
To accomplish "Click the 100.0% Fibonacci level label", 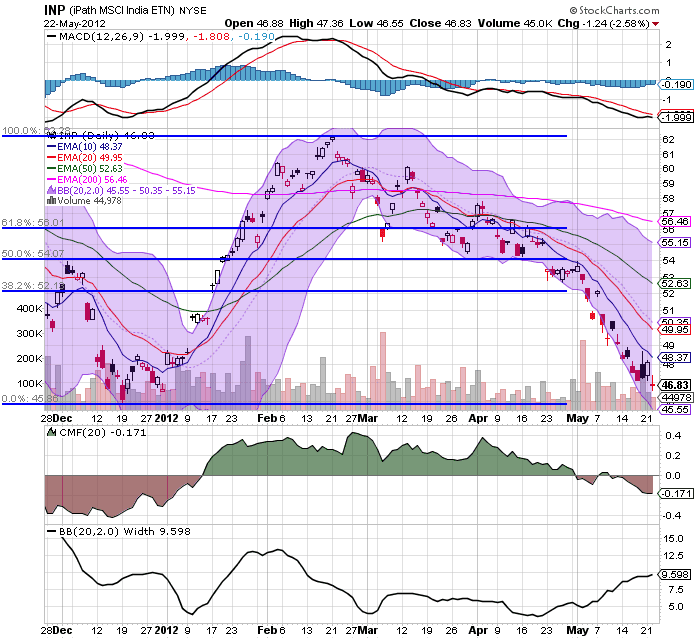I will [x=36, y=130].
